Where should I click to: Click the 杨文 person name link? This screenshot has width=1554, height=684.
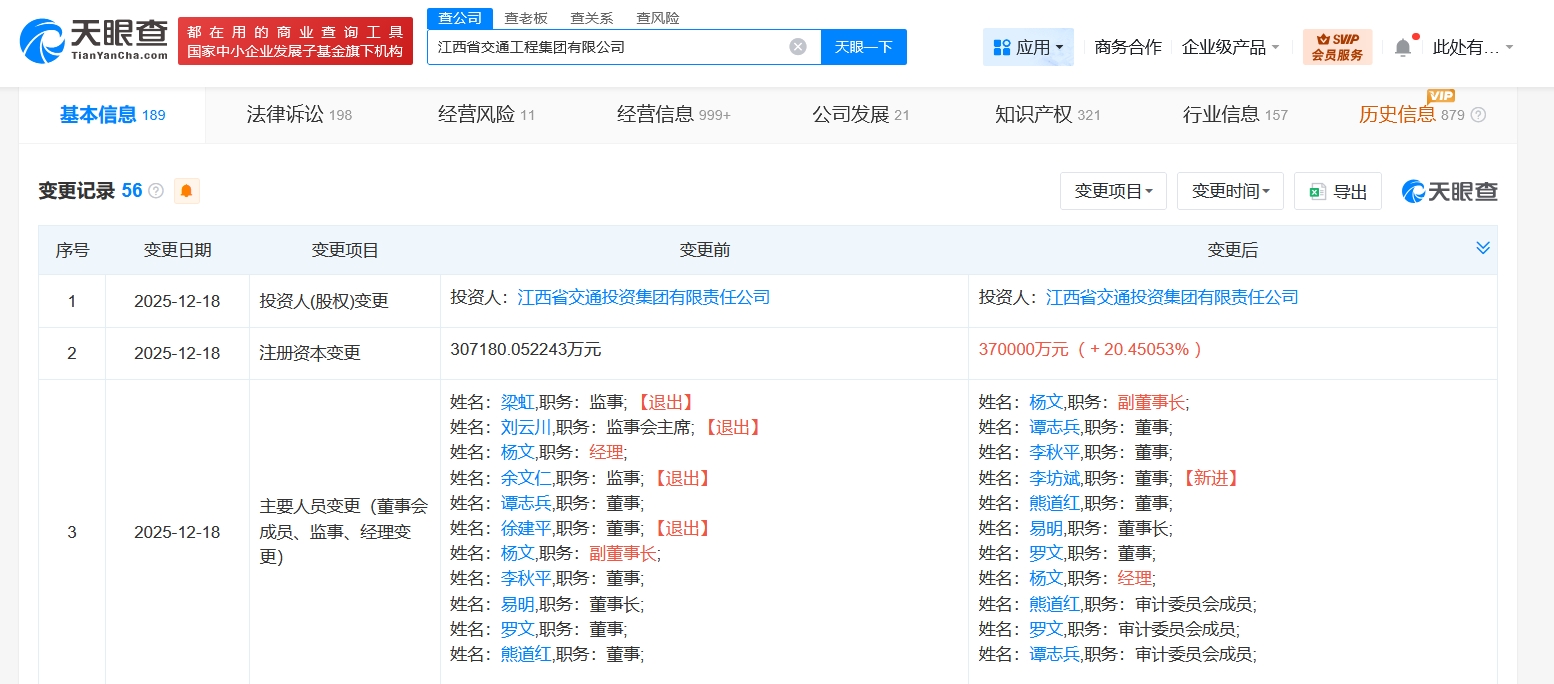point(515,452)
